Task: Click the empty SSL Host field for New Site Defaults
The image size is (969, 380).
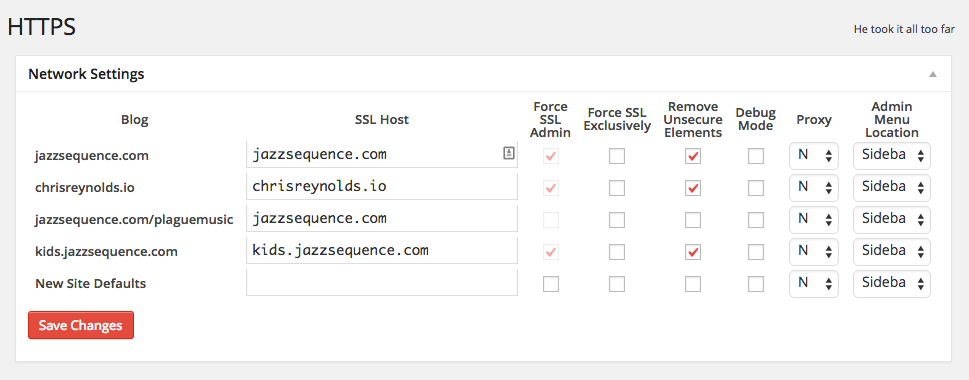Action: (382, 282)
